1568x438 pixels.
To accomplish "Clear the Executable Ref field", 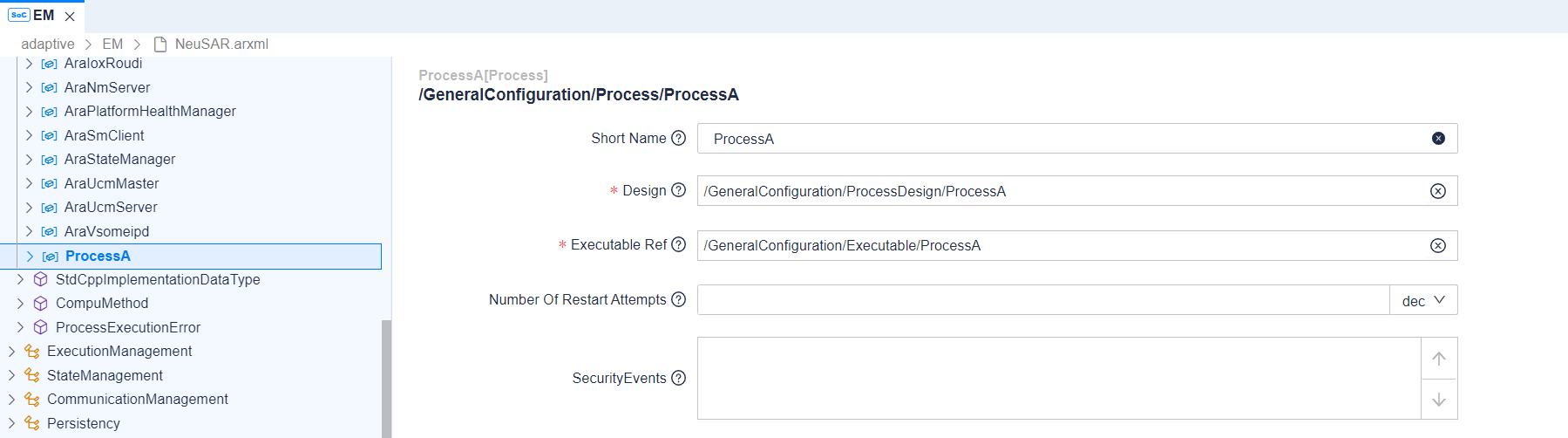I will click(x=1438, y=246).
